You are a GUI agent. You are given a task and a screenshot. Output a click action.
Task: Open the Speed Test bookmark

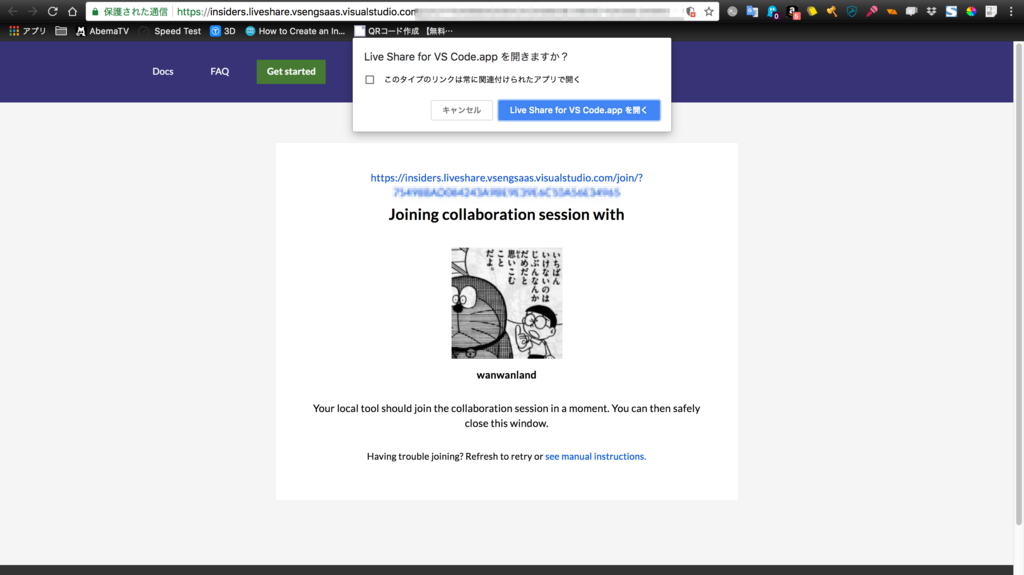170,31
